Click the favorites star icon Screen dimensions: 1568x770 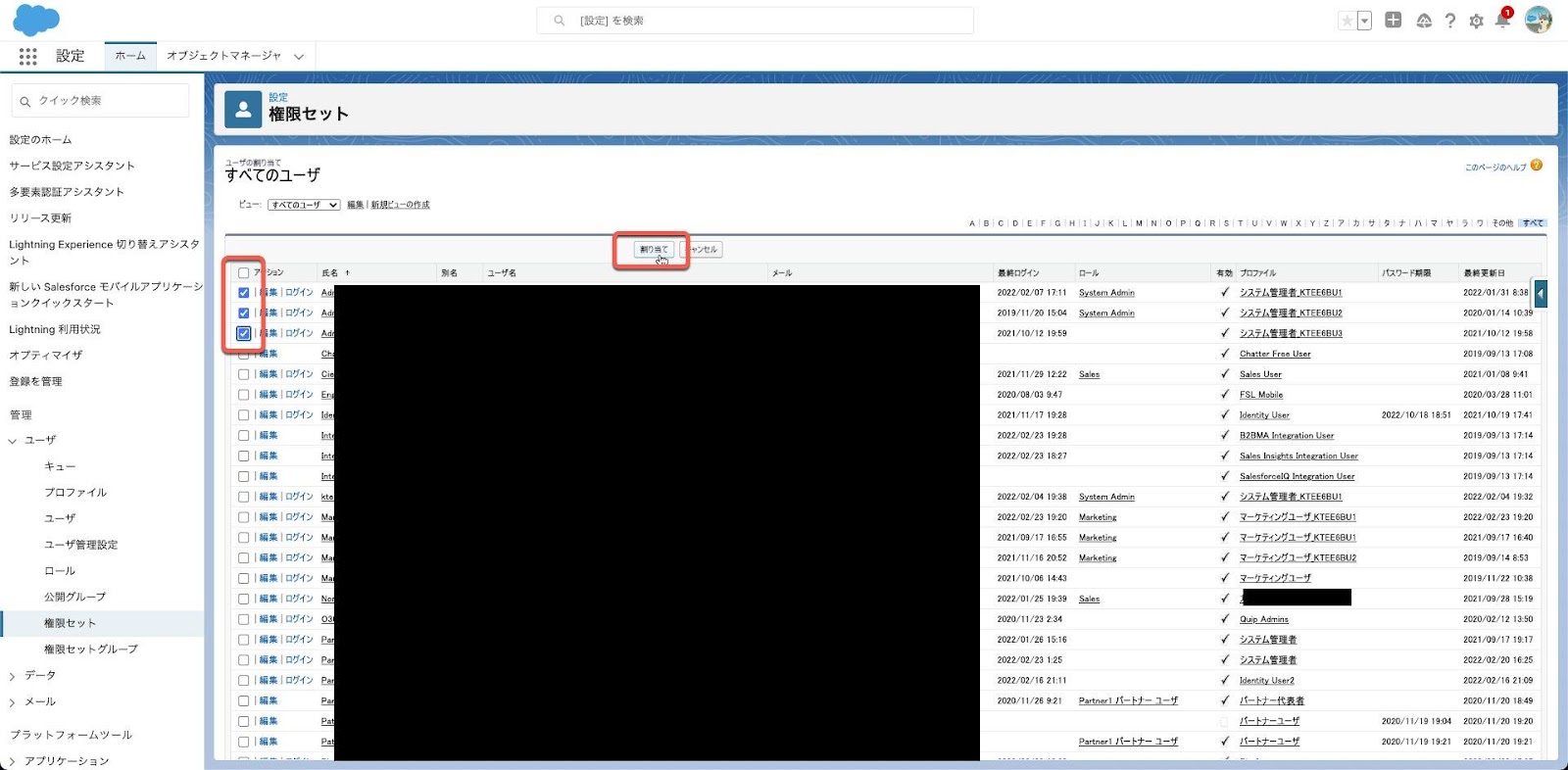(x=1347, y=21)
